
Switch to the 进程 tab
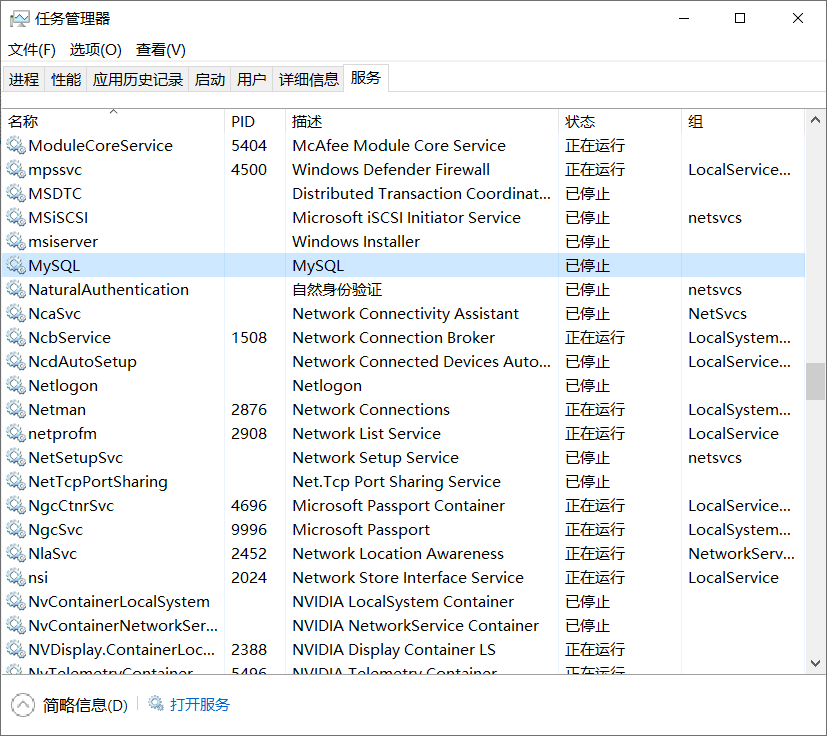(24, 79)
